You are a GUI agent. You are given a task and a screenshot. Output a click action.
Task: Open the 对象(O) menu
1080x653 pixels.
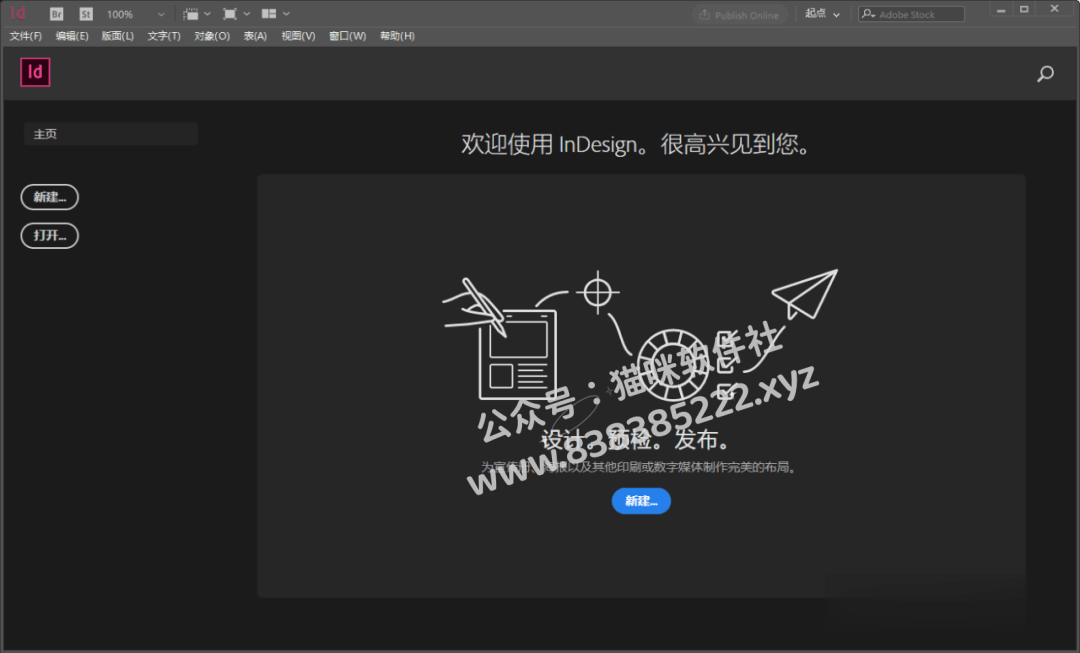point(212,36)
